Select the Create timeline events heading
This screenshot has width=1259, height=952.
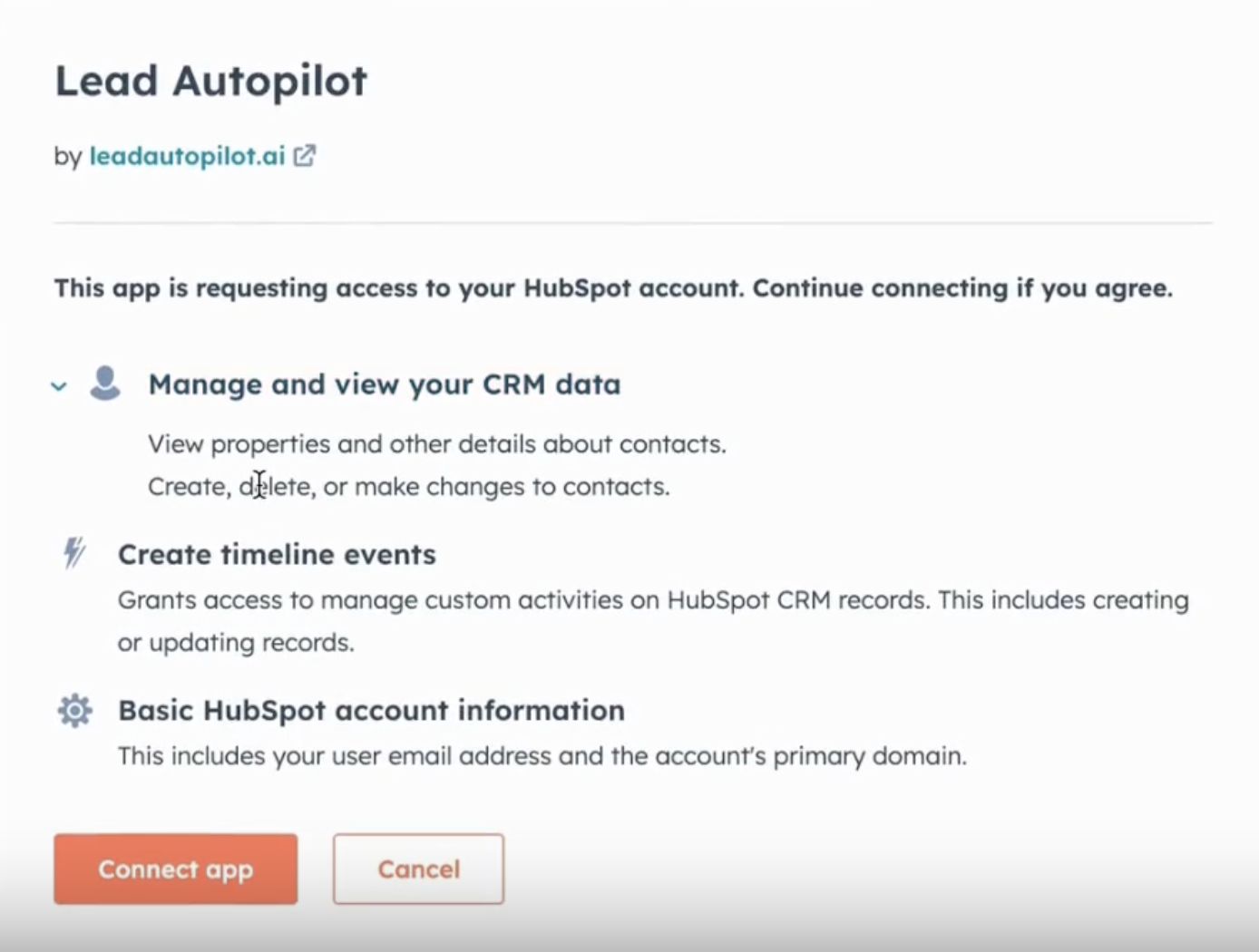pos(277,554)
